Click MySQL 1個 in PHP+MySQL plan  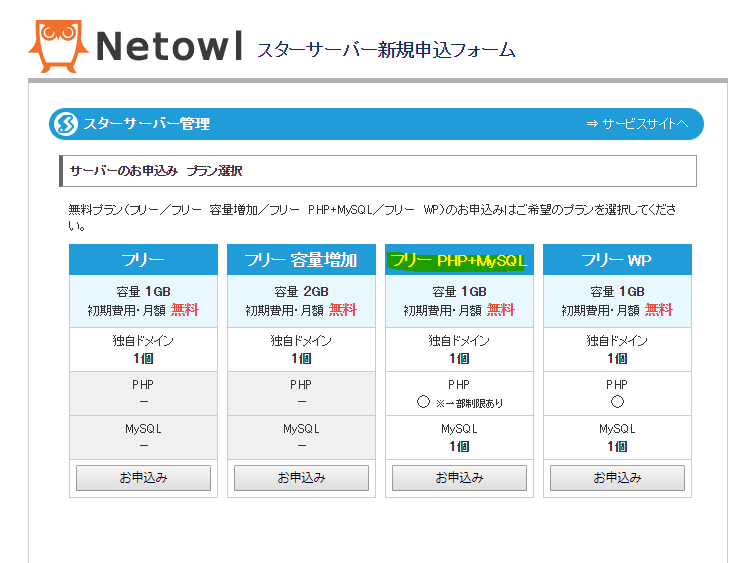459,437
